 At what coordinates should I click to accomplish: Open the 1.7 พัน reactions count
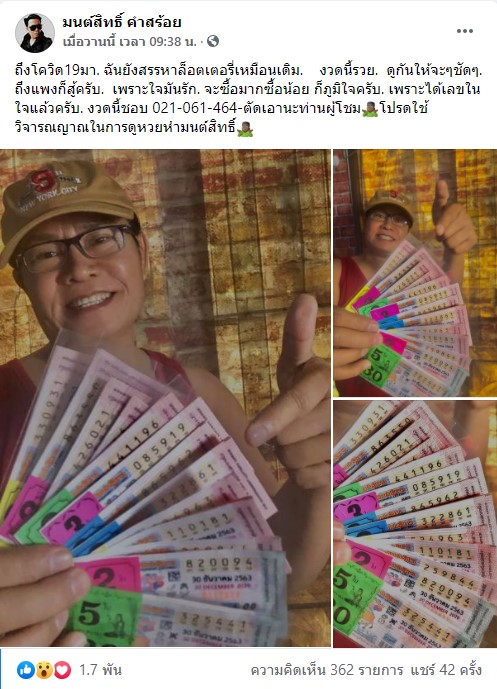100,670
